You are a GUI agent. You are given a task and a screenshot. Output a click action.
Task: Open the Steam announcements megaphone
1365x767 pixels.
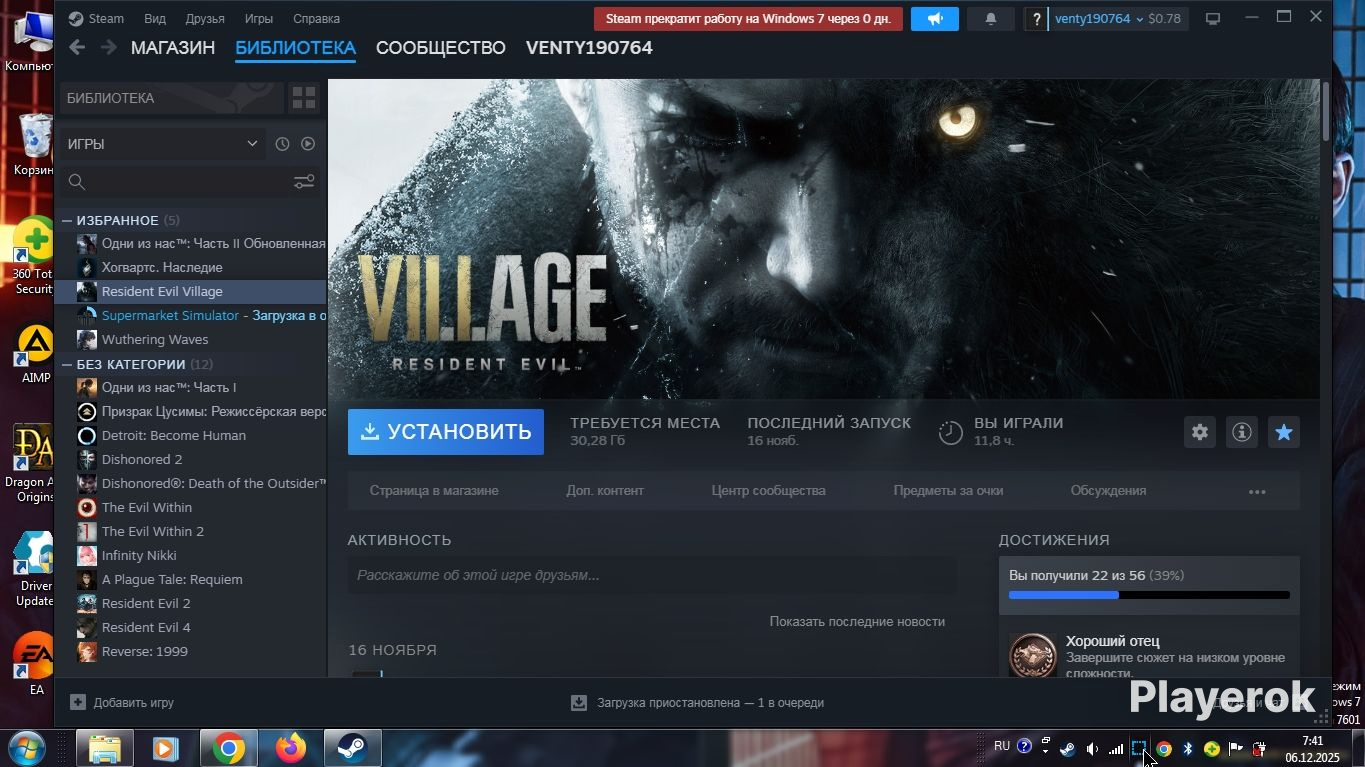tap(935, 19)
